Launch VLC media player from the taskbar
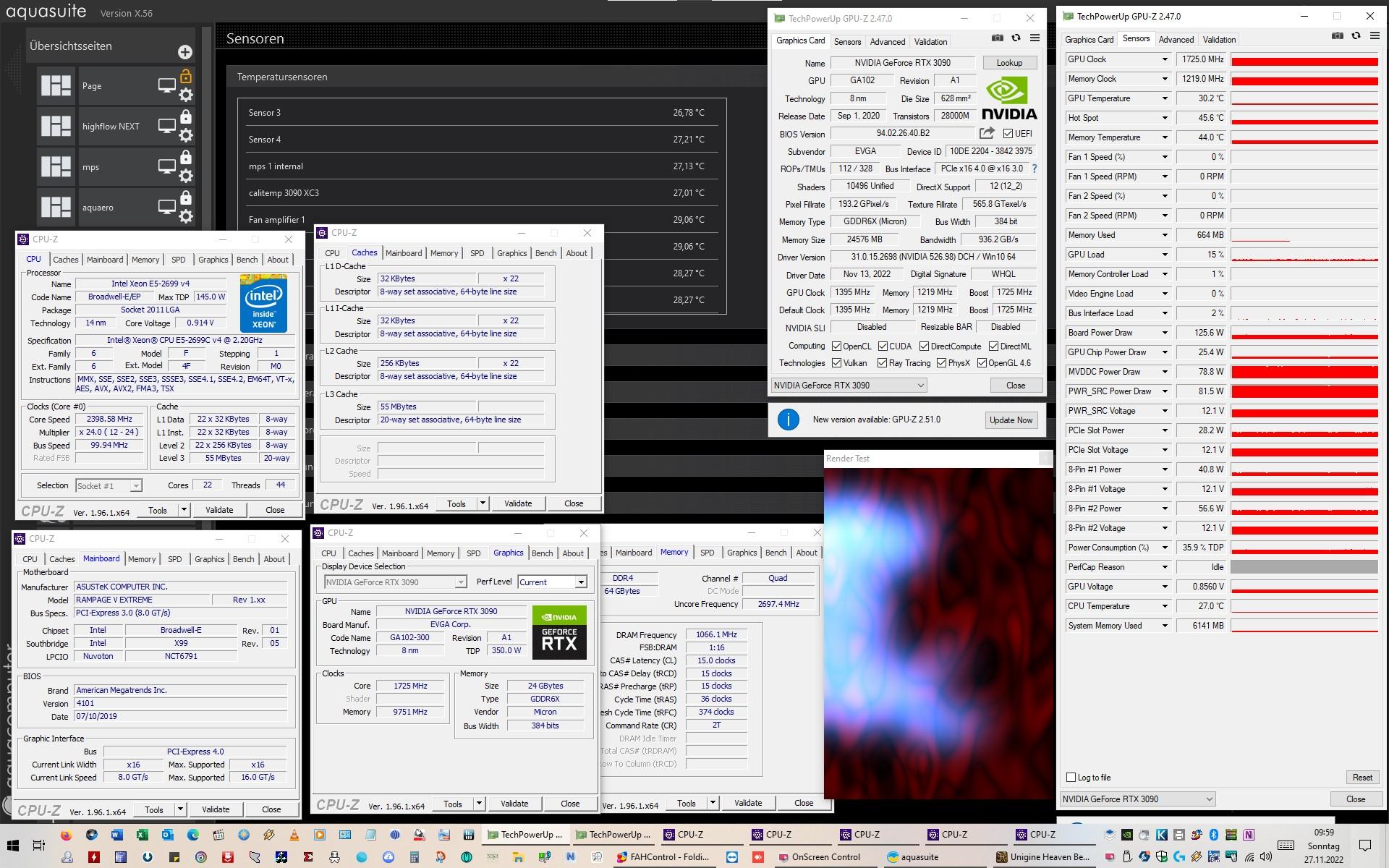The height and width of the screenshot is (868, 1389). (294, 835)
